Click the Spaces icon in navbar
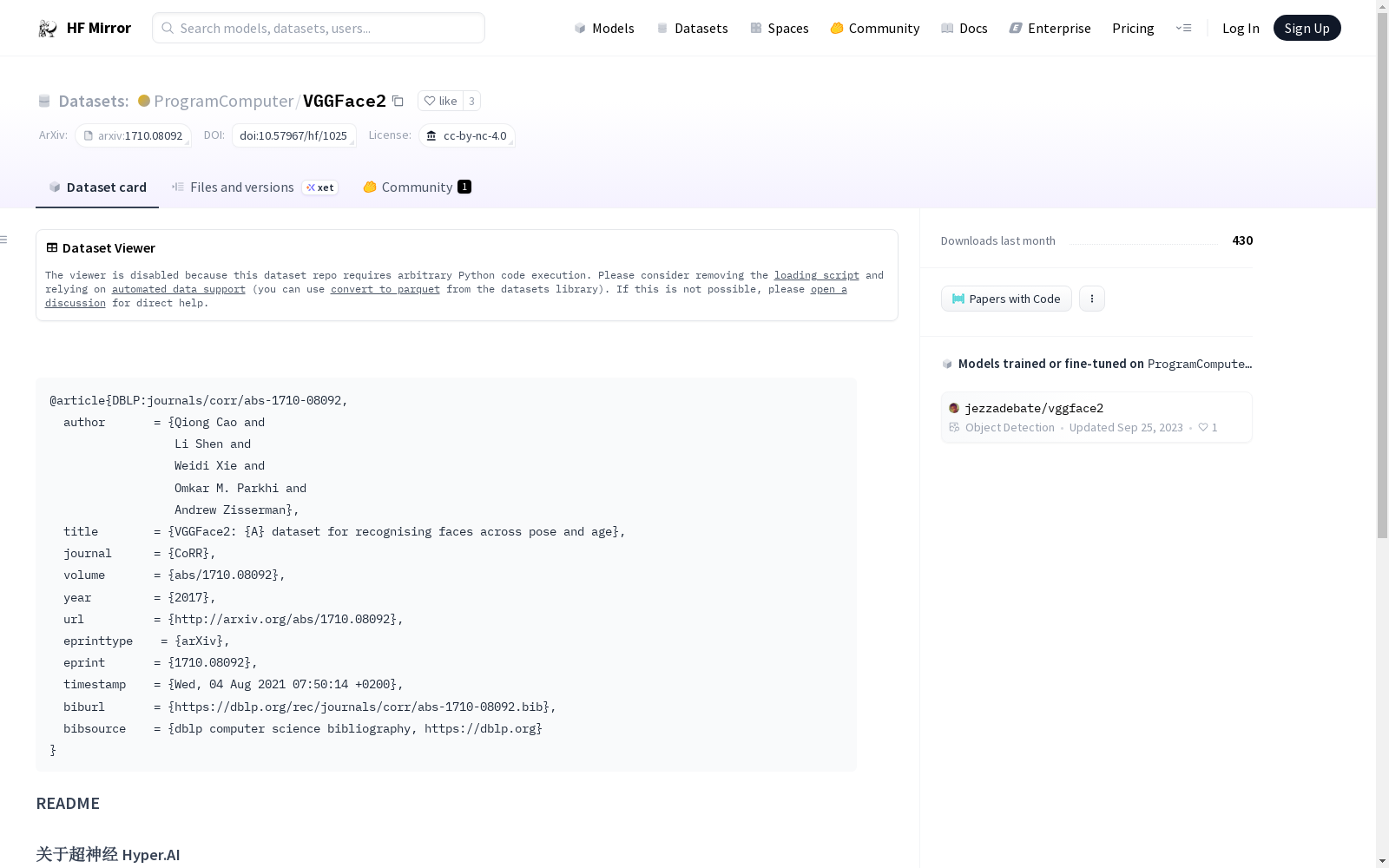 (x=756, y=28)
